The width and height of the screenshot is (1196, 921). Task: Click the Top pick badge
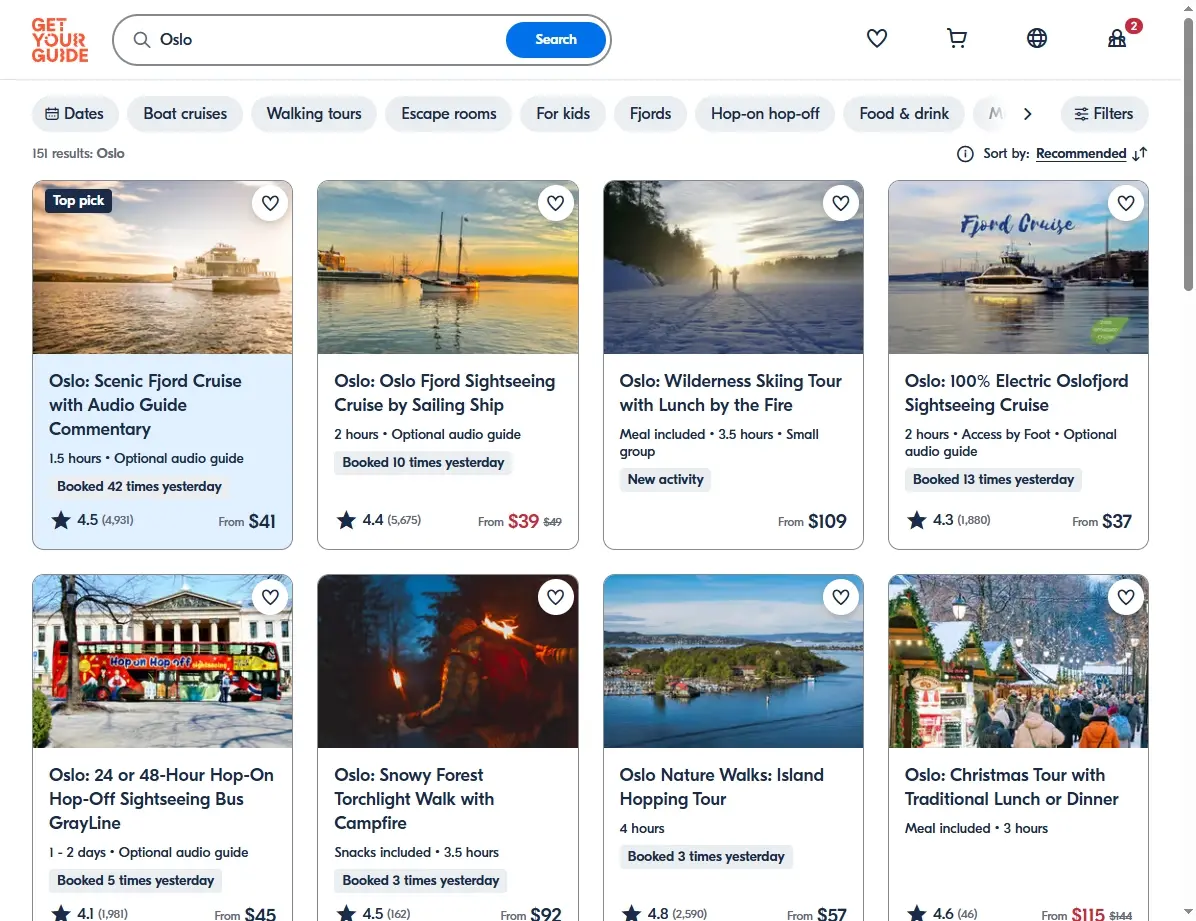[79, 201]
